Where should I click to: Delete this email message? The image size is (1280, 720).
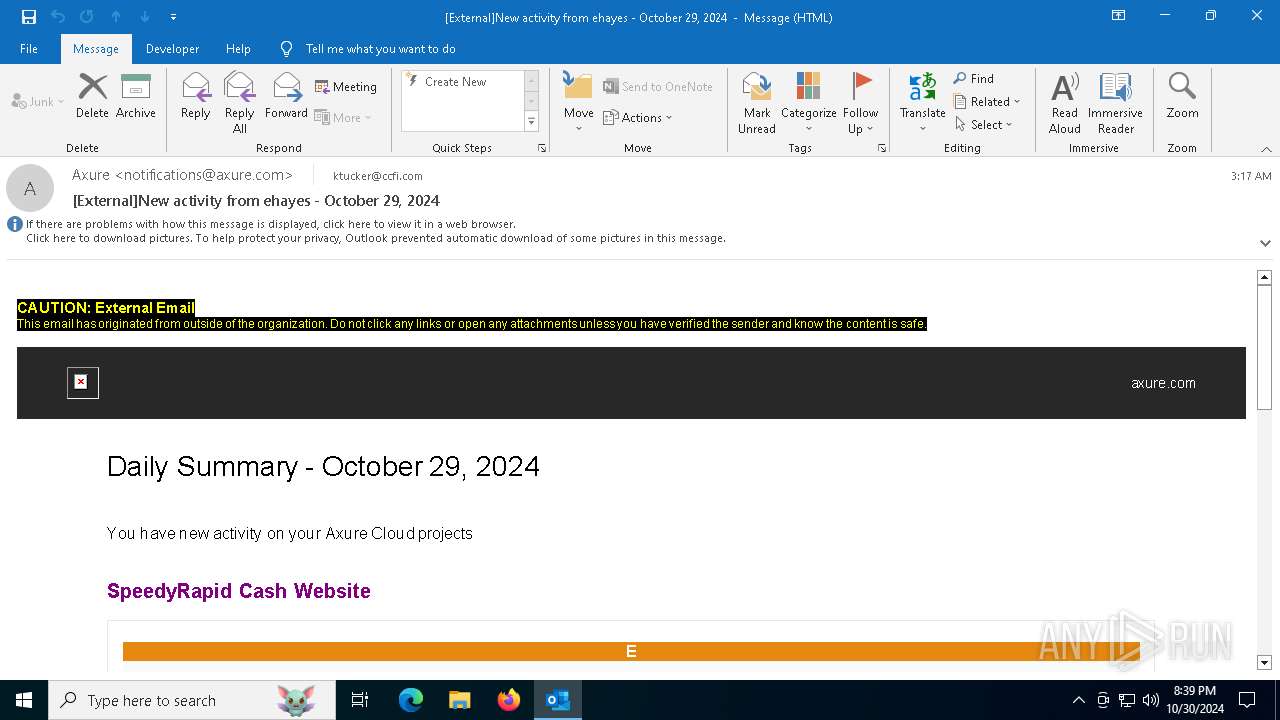coord(92,97)
